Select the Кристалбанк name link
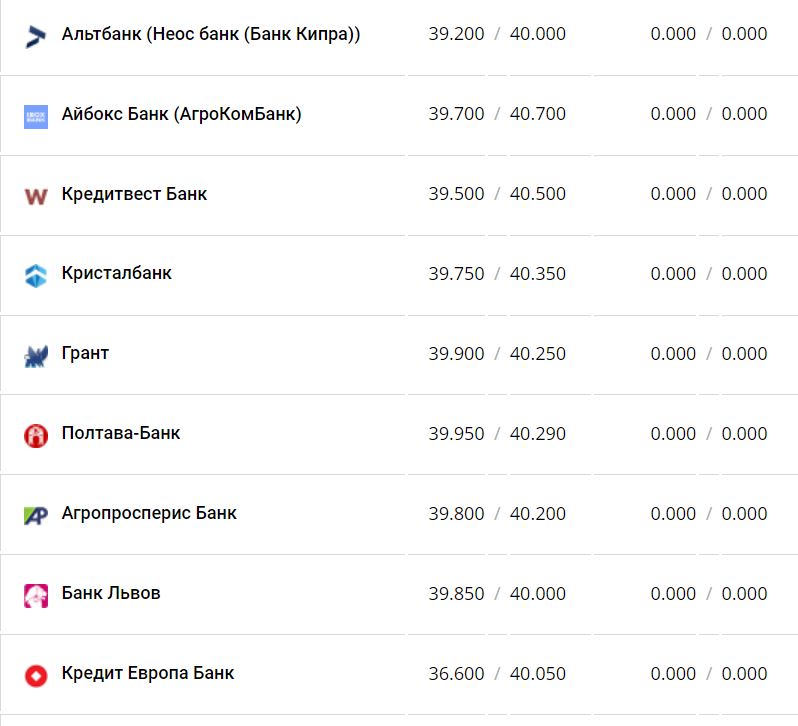798x726 pixels. (x=116, y=273)
